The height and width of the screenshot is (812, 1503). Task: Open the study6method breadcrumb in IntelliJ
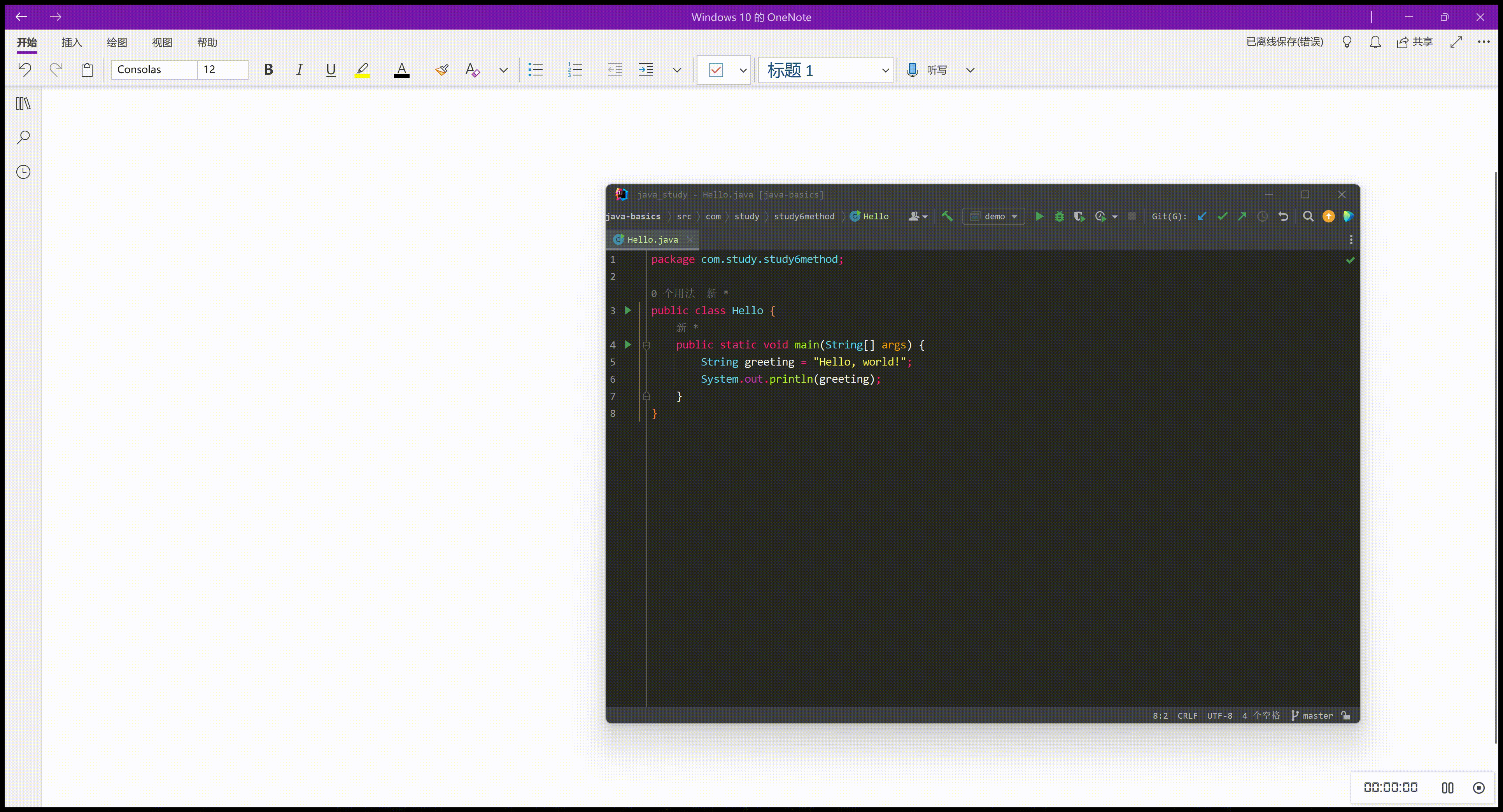point(804,216)
